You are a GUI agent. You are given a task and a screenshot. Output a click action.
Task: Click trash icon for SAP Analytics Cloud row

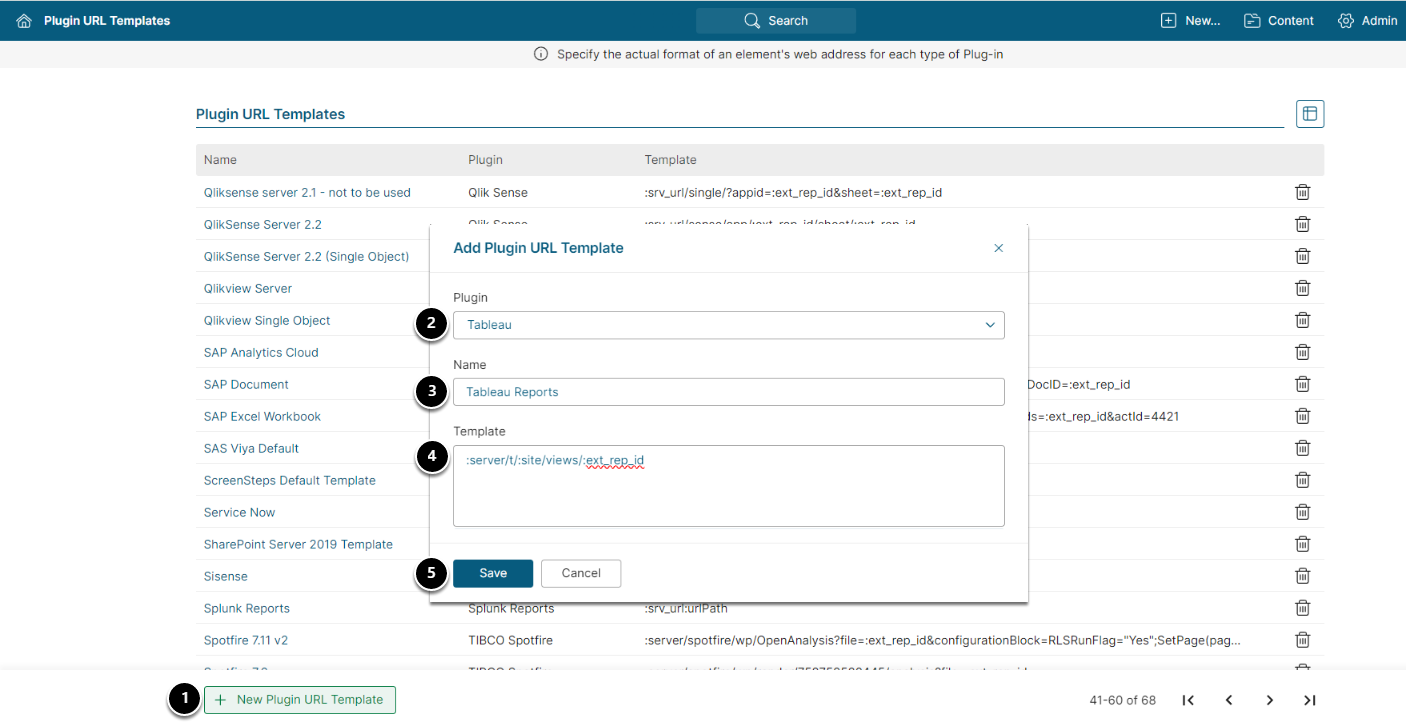pos(1302,352)
